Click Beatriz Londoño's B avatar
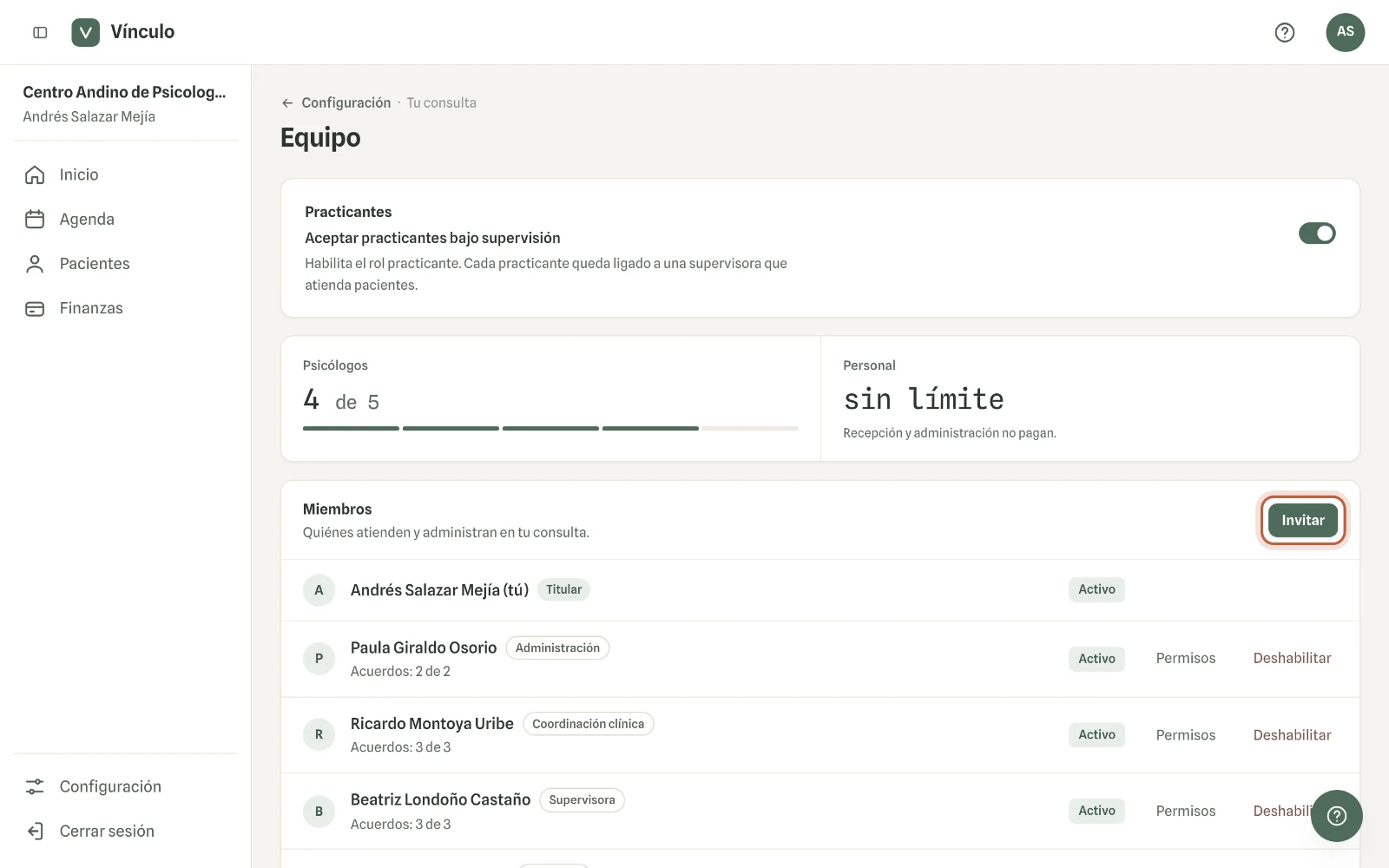Viewport: 1389px width, 868px height. pos(319,811)
